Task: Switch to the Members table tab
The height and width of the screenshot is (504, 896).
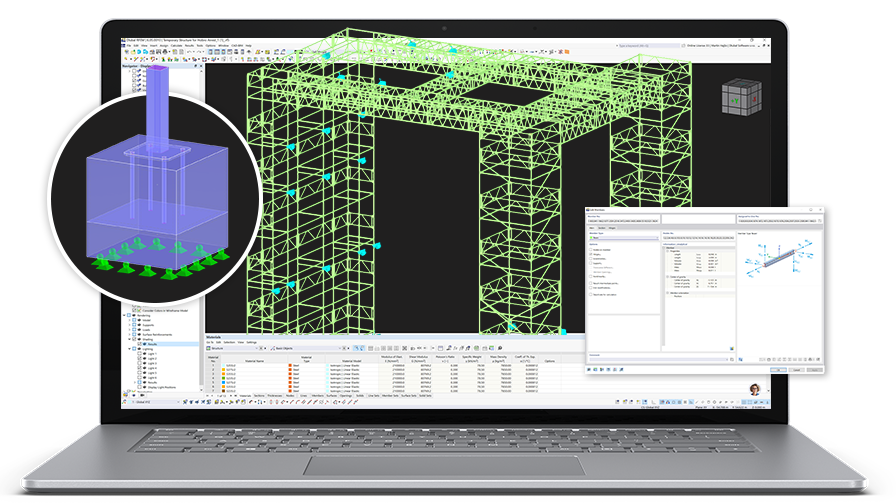Action: (317, 395)
